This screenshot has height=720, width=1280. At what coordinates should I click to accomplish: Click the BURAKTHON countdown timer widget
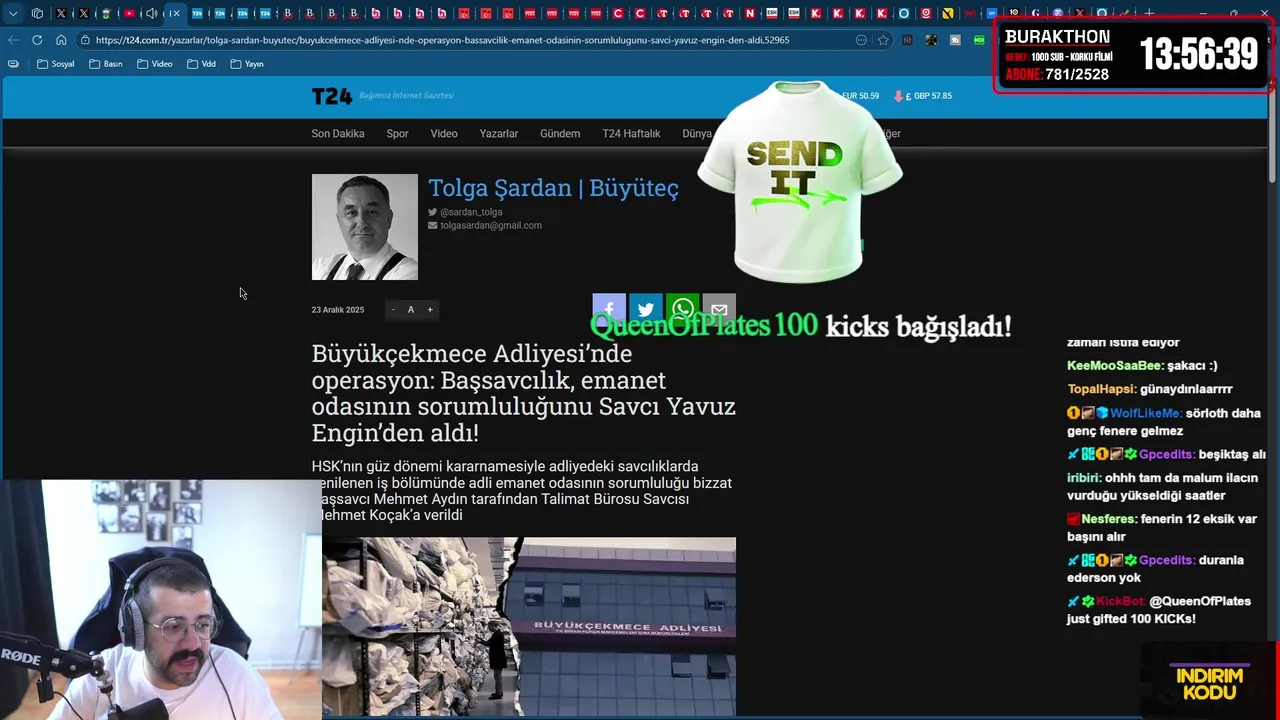point(1133,56)
